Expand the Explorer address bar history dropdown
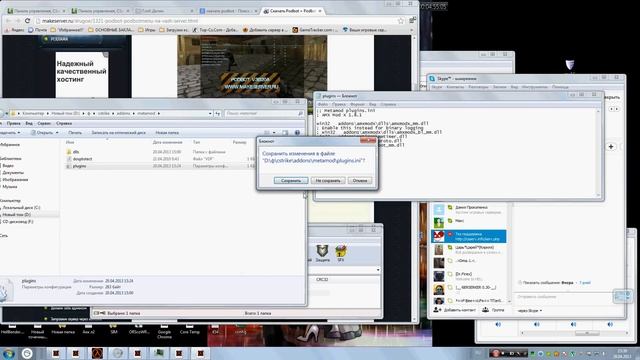Viewport: 640px width, 360px height. [x=210, y=113]
